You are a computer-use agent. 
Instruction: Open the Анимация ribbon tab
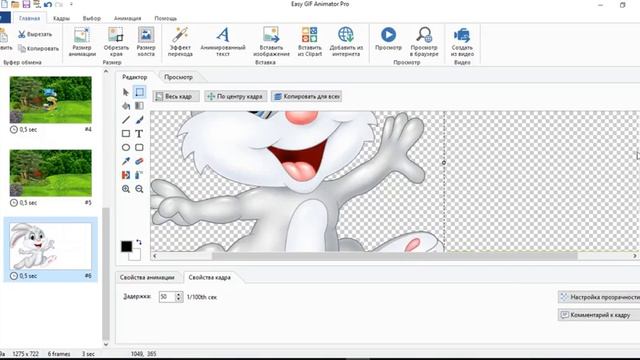point(127,18)
